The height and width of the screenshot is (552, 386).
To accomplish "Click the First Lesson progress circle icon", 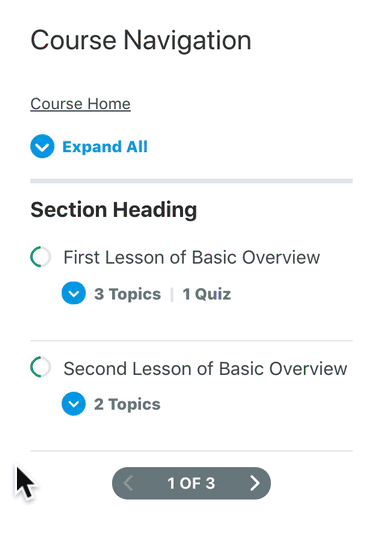I will click(x=41, y=257).
